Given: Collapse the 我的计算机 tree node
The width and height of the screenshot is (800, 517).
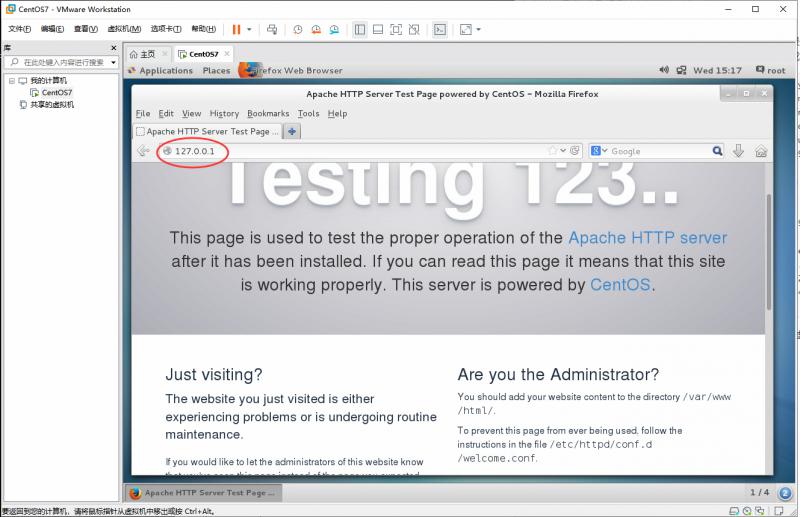Looking at the screenshot, I should coord(12,81).
